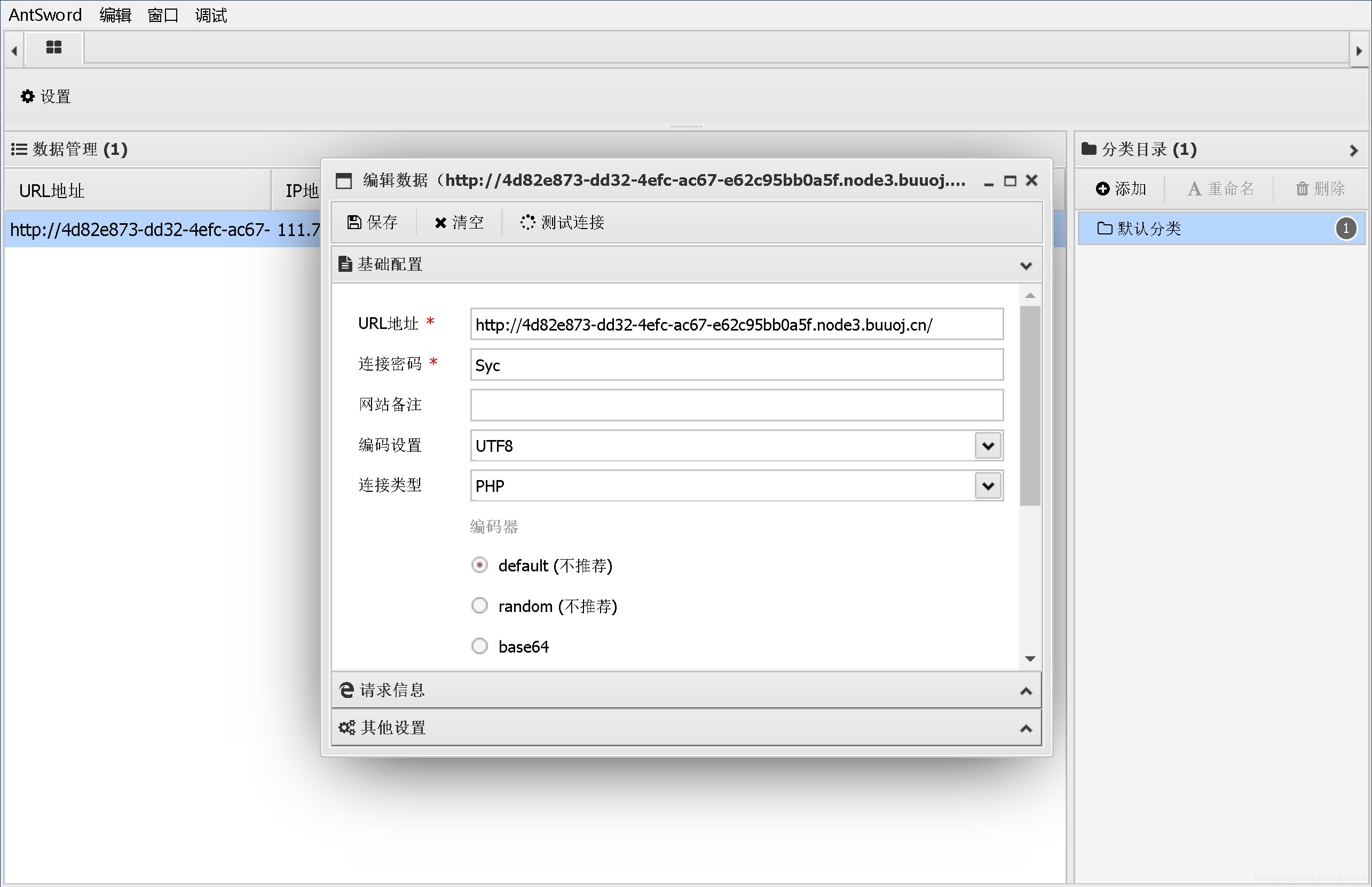The width and height of the screenshot is (1372, 887).
Task: Maximize the 编辑数据 dialog
Action: pos(1010,181)
